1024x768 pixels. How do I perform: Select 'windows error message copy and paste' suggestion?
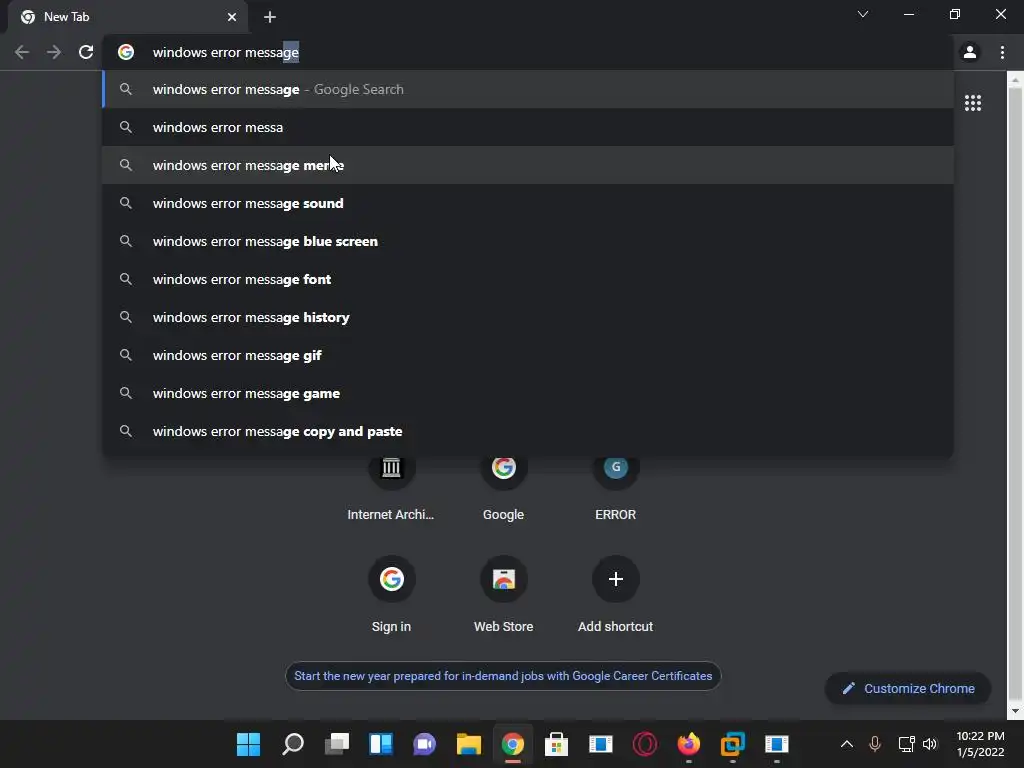pyautogui.click(x=528, y=431)
